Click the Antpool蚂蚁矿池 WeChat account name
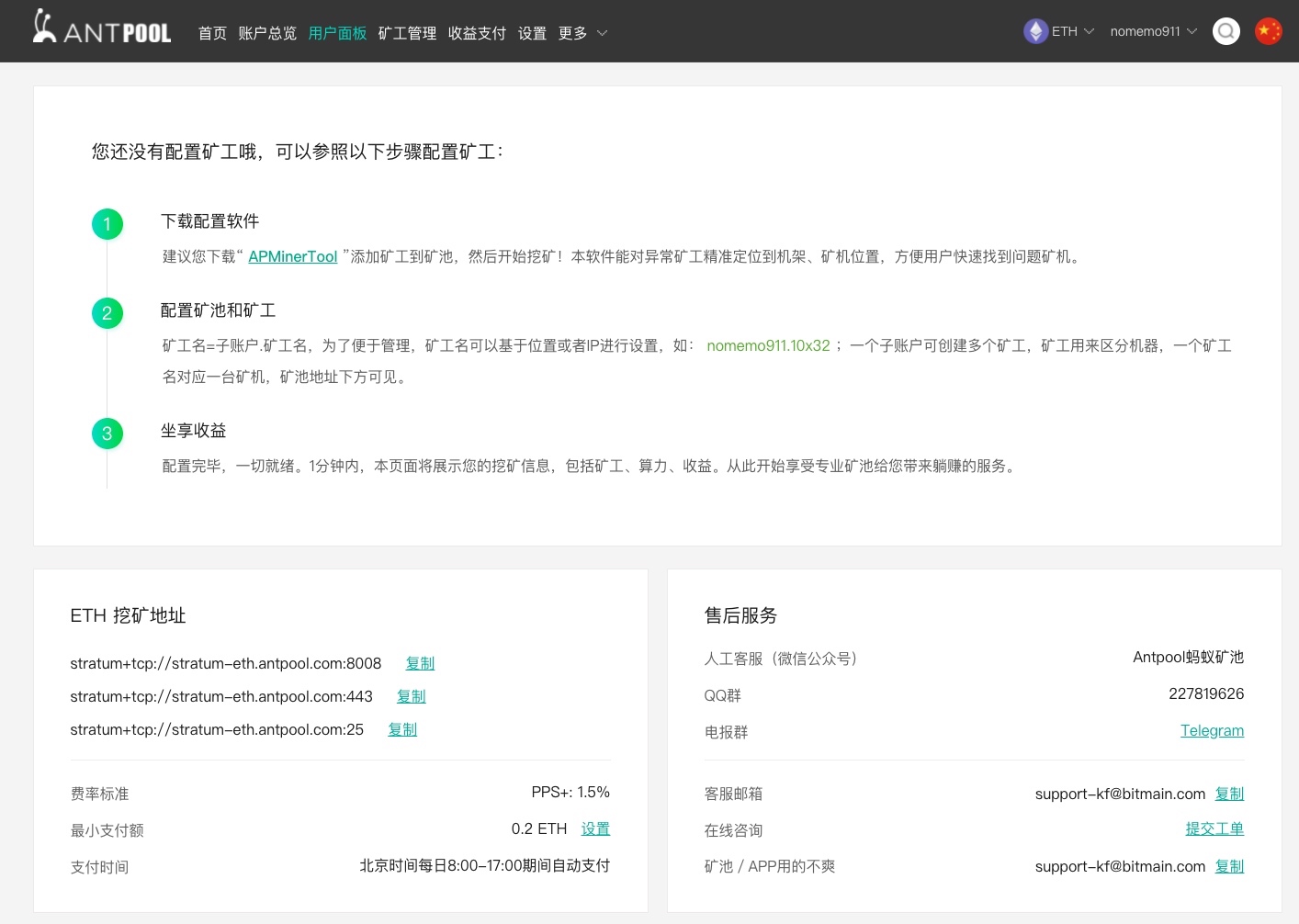The height and width of the screenshot is (924, 1299). 1188,657
